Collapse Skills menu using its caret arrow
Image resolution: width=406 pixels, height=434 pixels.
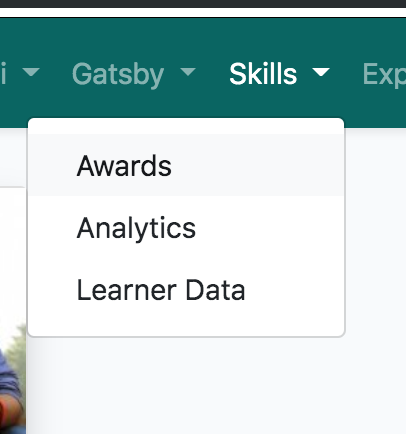point(321,72)
